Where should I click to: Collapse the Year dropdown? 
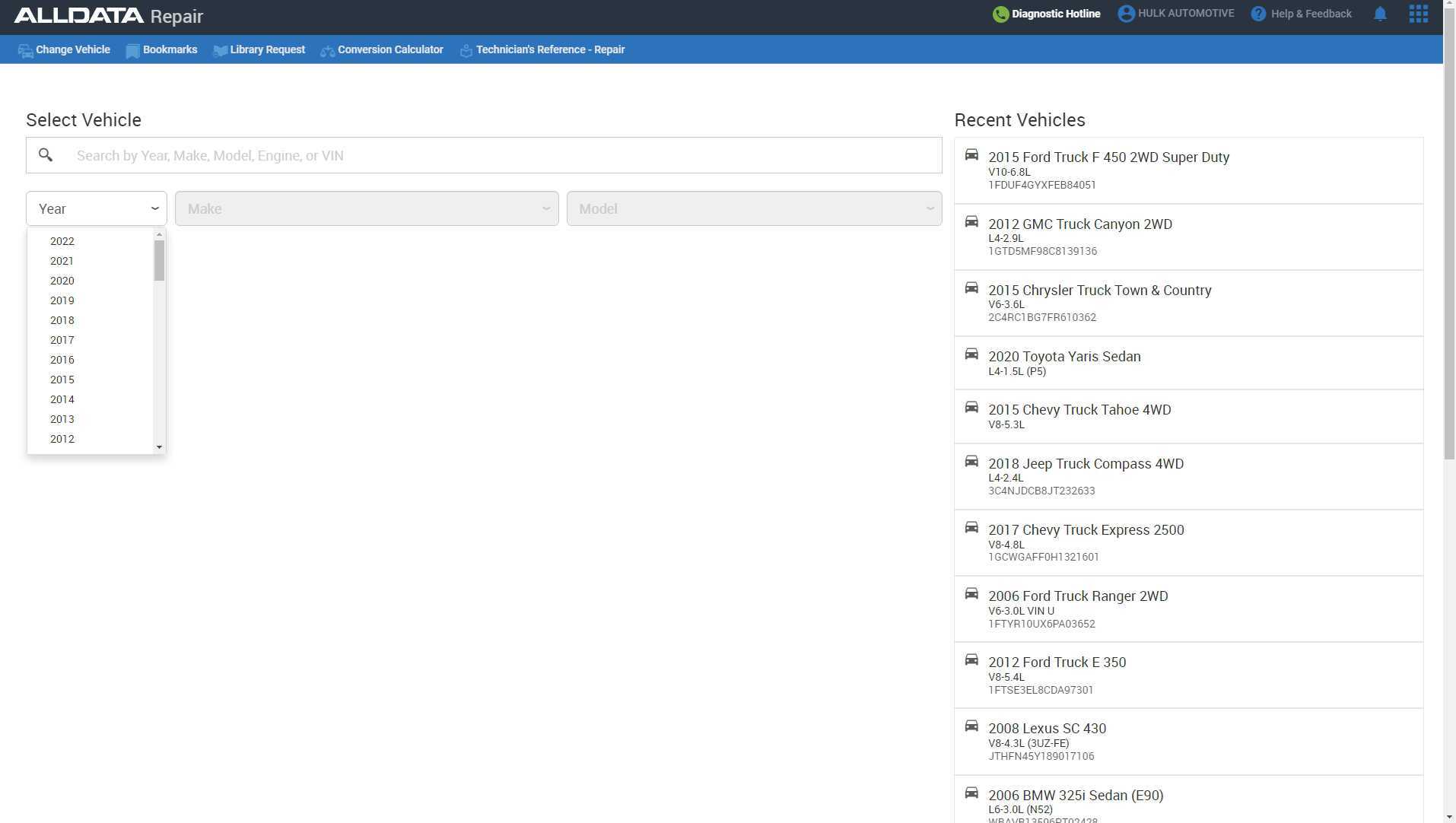click(97, 208)
